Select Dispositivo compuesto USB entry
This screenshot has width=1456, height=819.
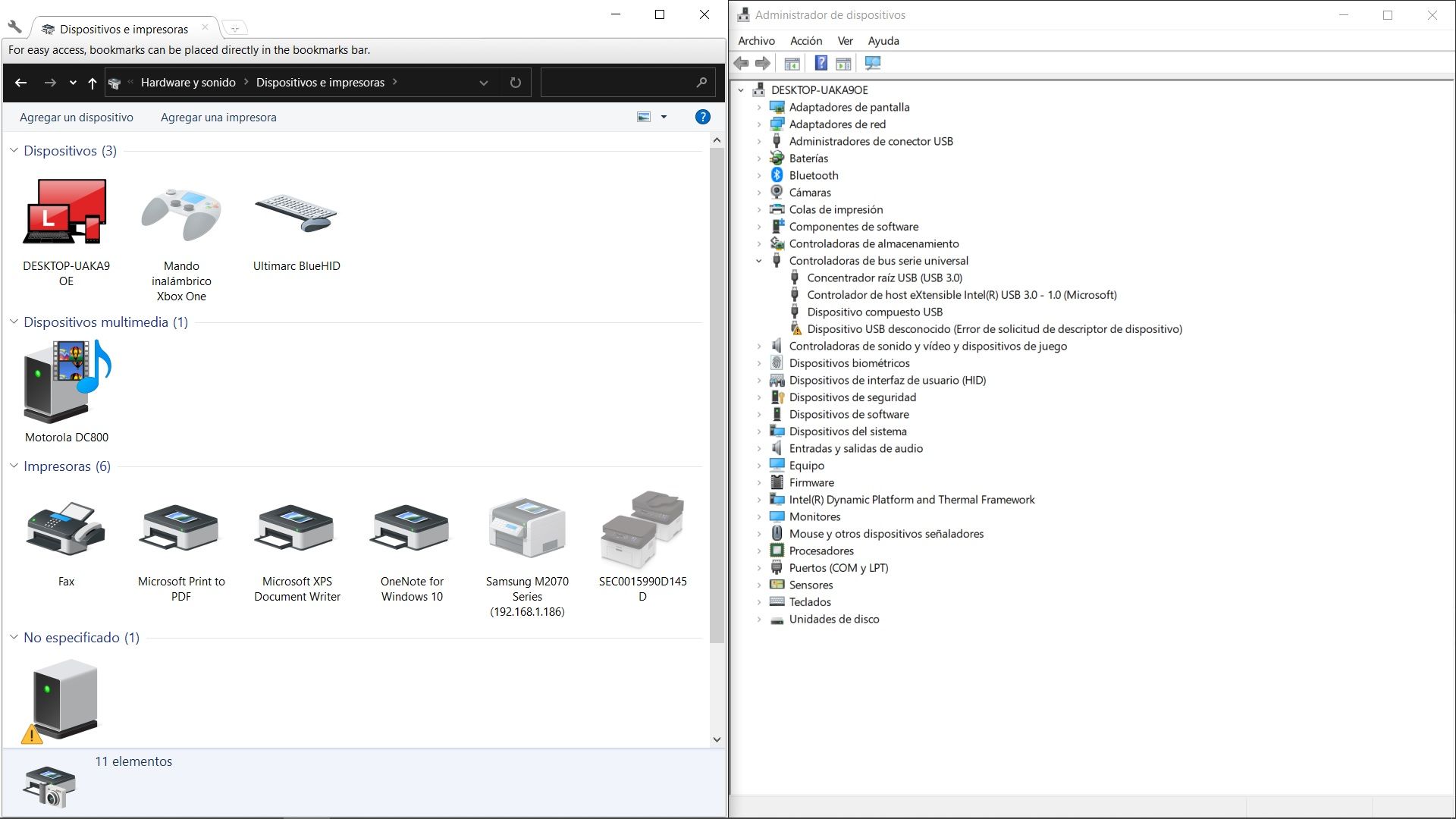pyautogui.click(x=874, y=312)
